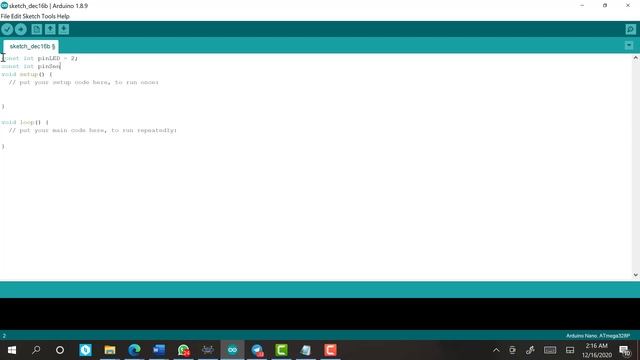Click the setup code comment line
Screen dimensions: 640x360
[84, 82]
